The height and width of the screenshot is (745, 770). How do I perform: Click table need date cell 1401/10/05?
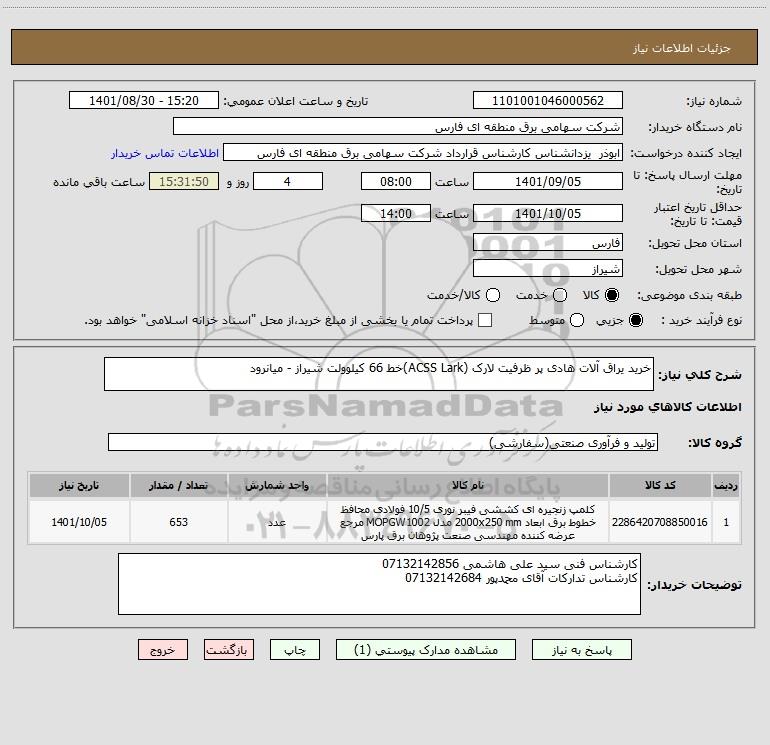(79, 522)
